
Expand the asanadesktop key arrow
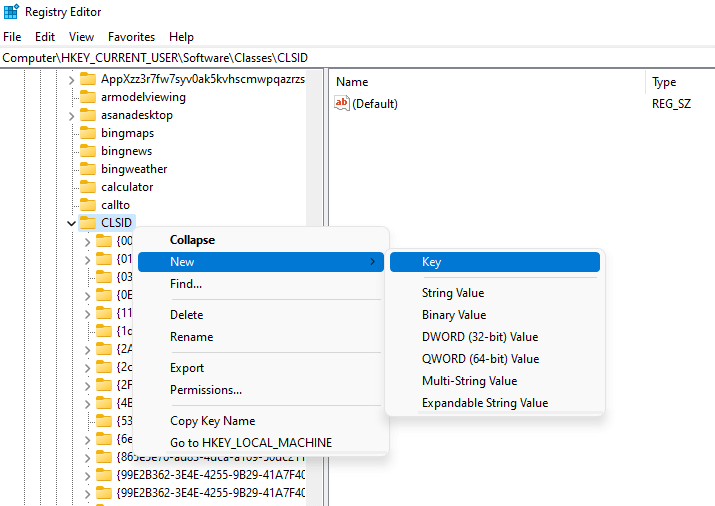point(71,115)
